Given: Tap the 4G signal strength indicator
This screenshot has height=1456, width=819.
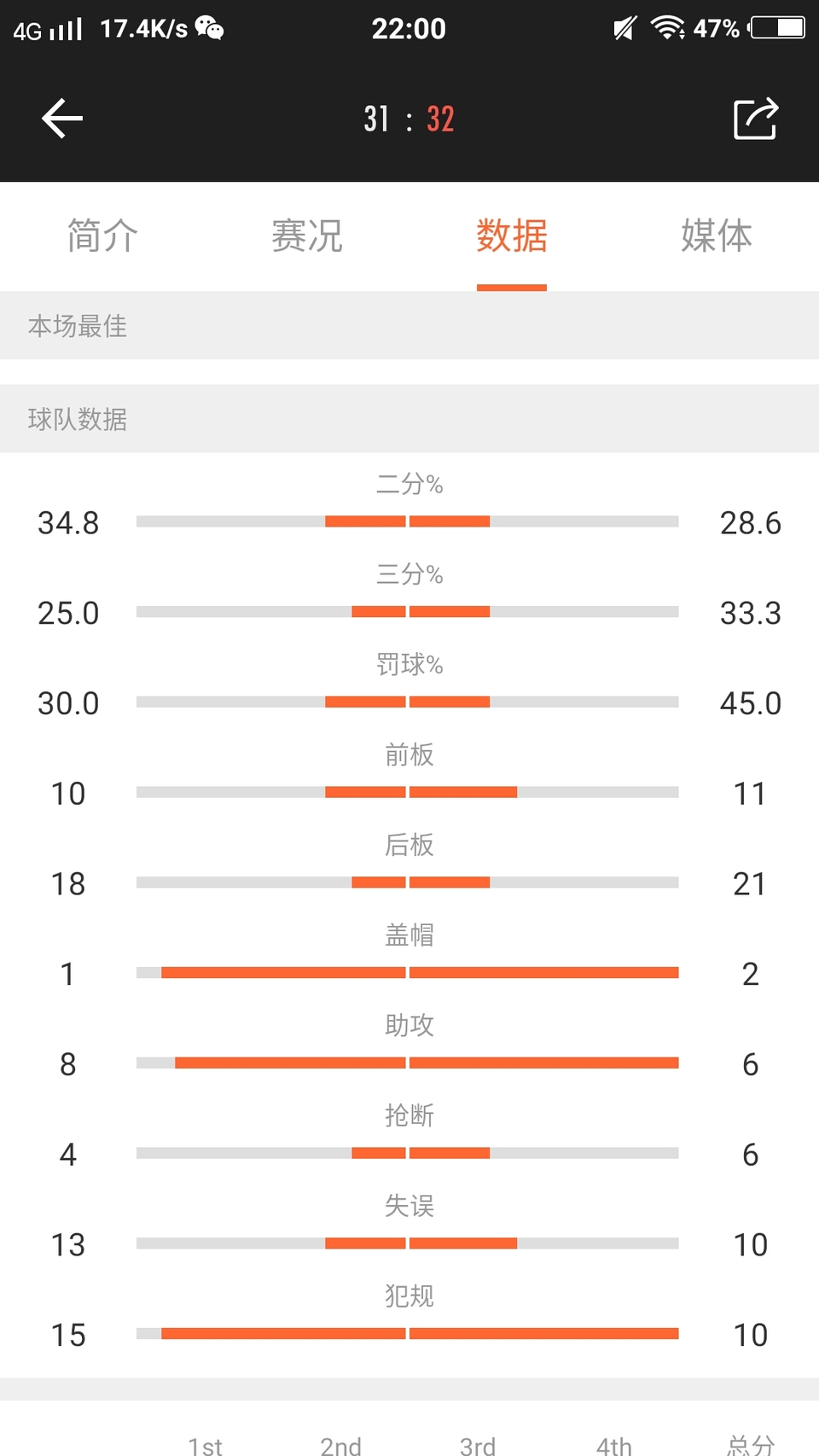Looking at the screenshot, I should (48, 29).
